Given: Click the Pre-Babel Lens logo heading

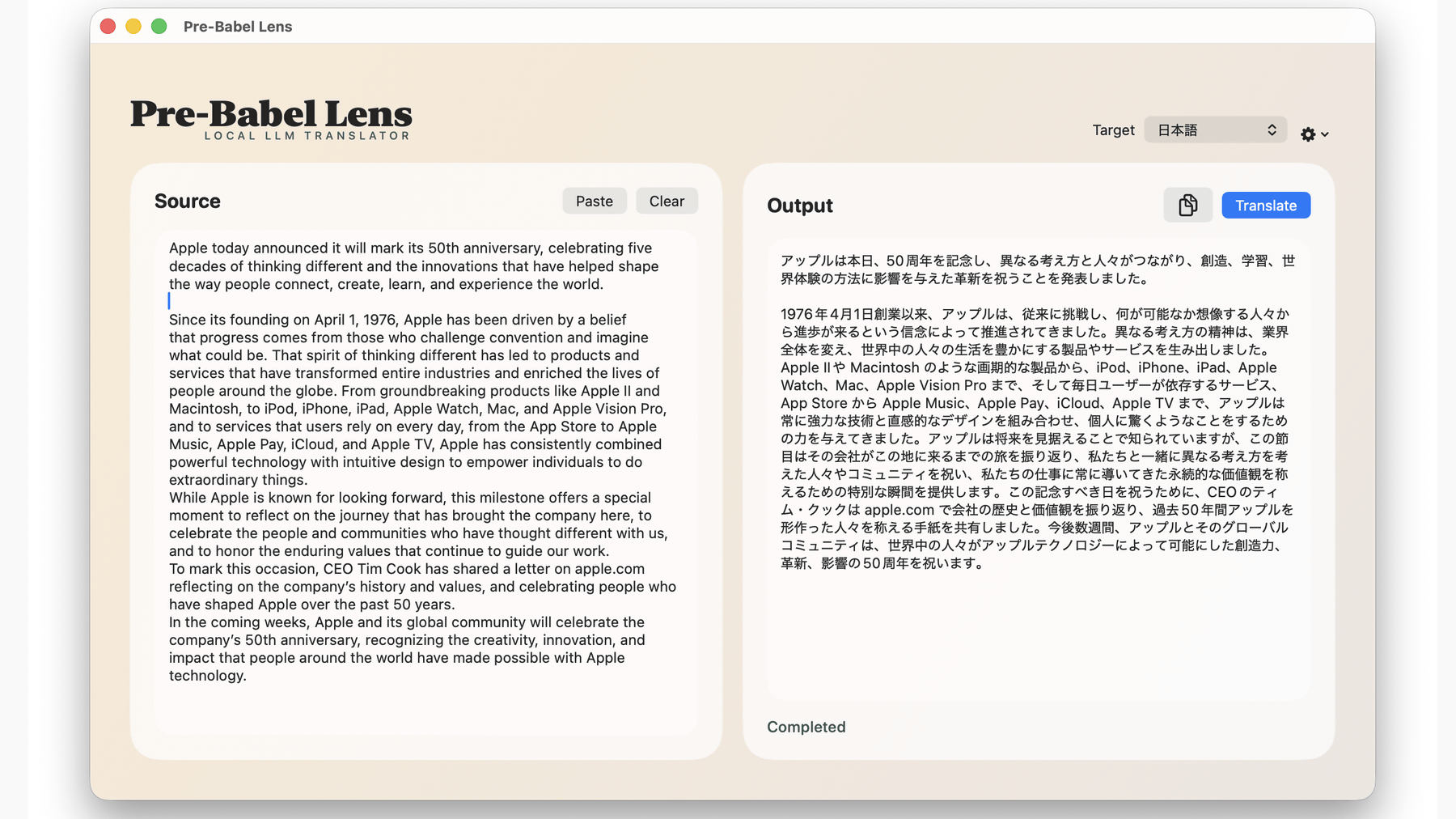Looking at the screenshot, I should click(x=271, y=114).
